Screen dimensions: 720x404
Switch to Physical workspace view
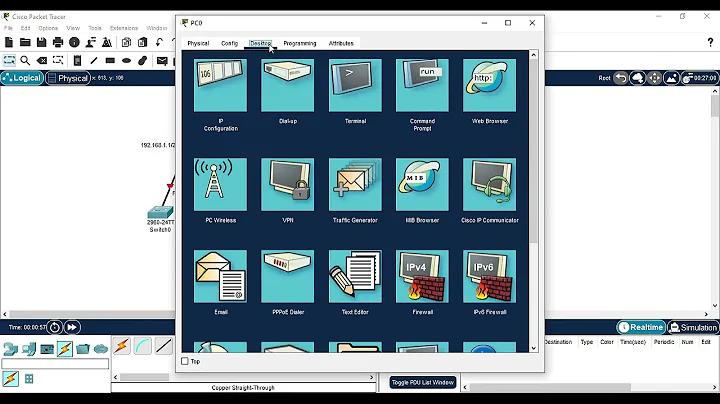click(68, 78)
